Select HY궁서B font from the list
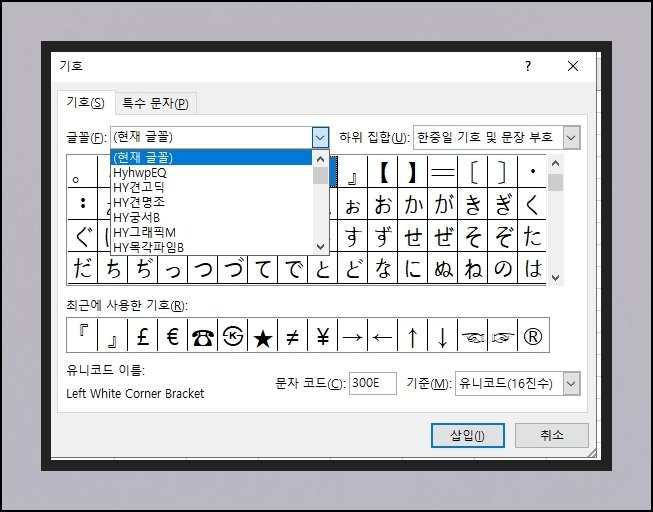This screenshot has height=512, width=653. pos(212,217)
